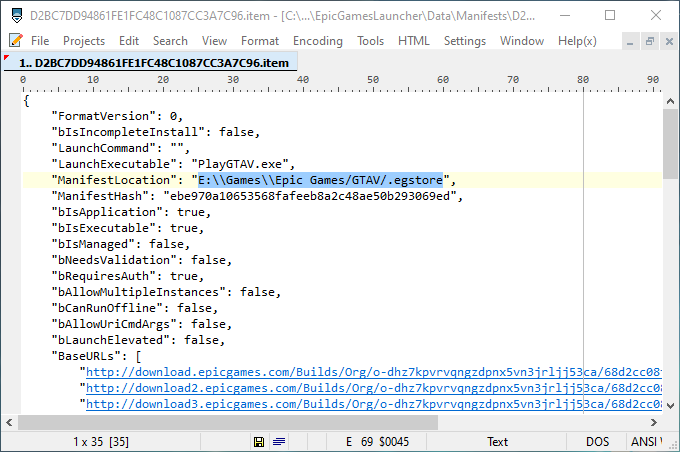
Task: Open the download3.epicgames.com build URL
Action: (x=374, y=404)
